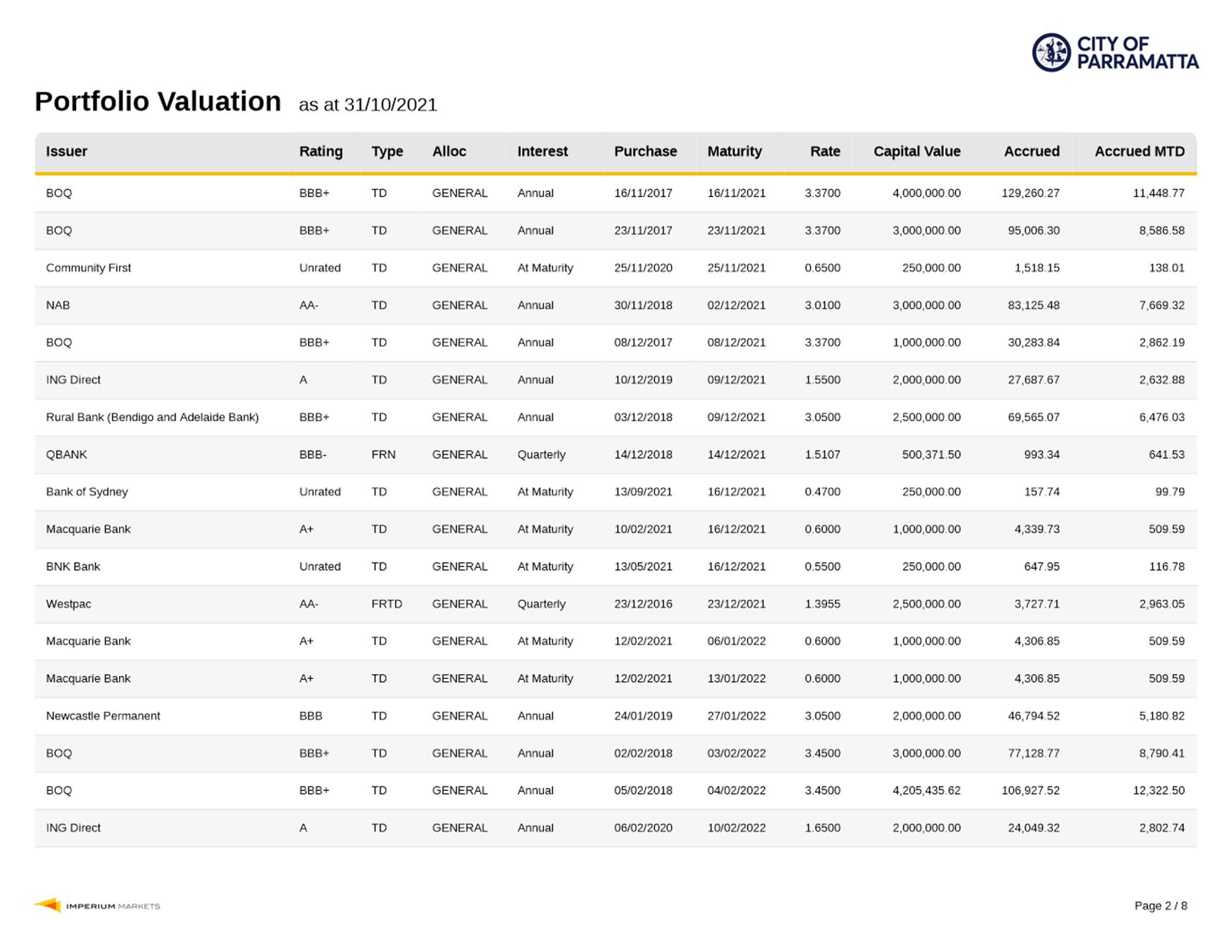Click maturity date 02/12/2021
This screenshot has width=1232, height=952.
pyautogui.click(x=736, y=305)
